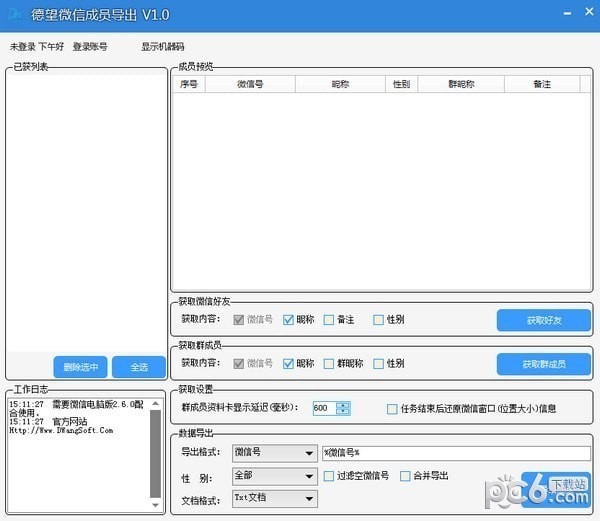600x521 pixels.
Task: Increase delay with spinner up arrow
Action: (343, 405)
